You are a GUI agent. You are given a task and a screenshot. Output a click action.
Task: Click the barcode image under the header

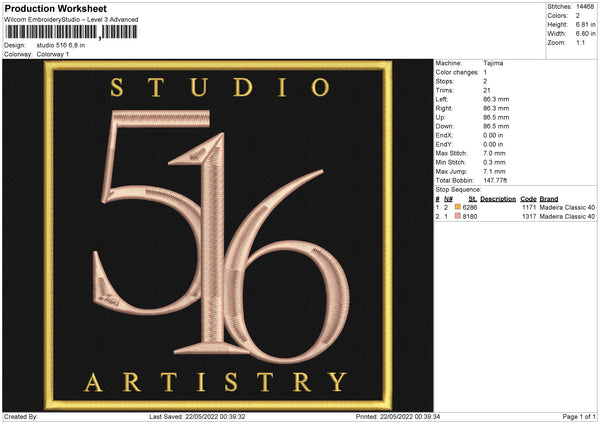click(71, 32)
